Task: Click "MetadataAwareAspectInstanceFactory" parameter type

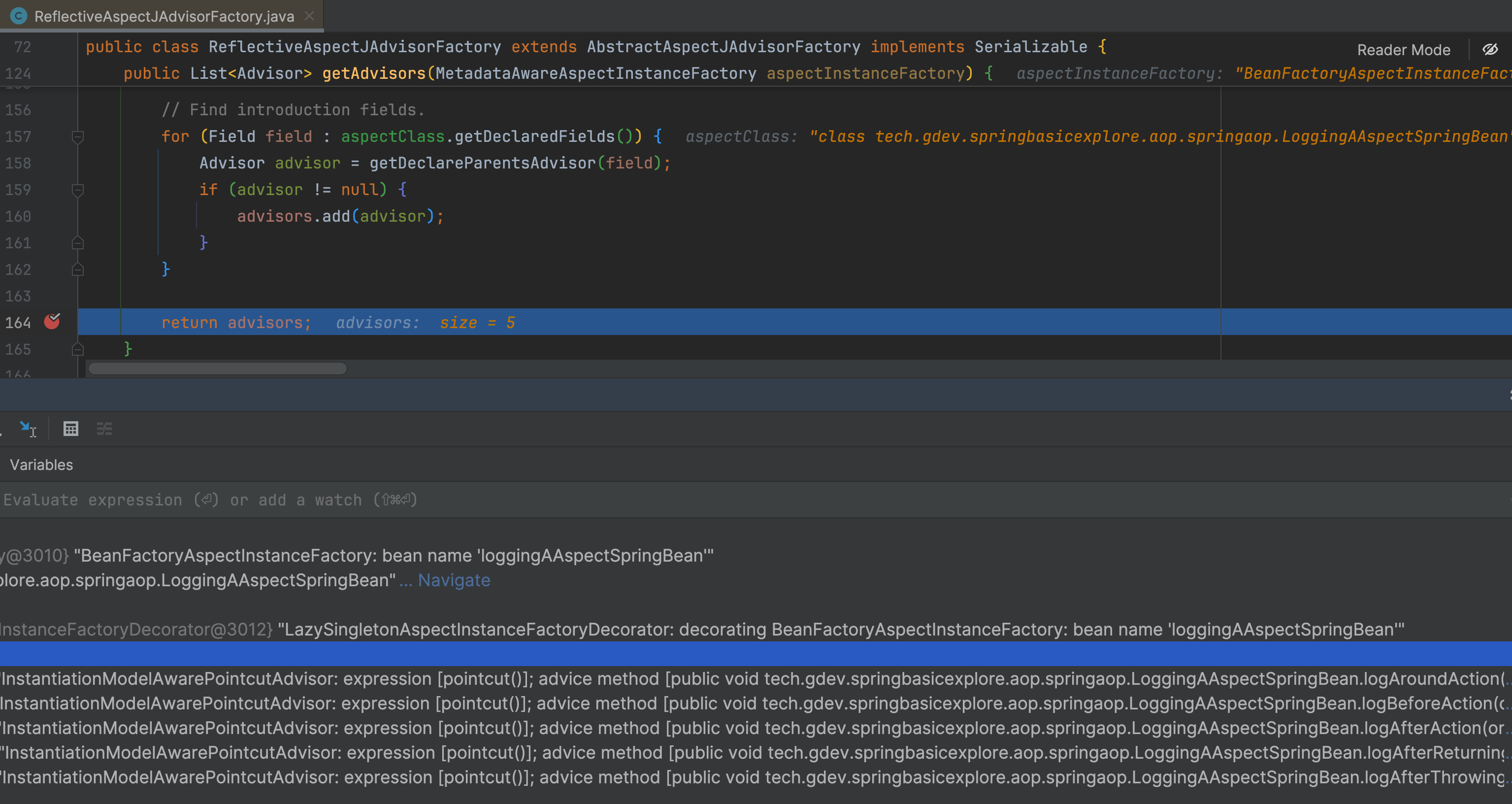Action: (596, 73)
